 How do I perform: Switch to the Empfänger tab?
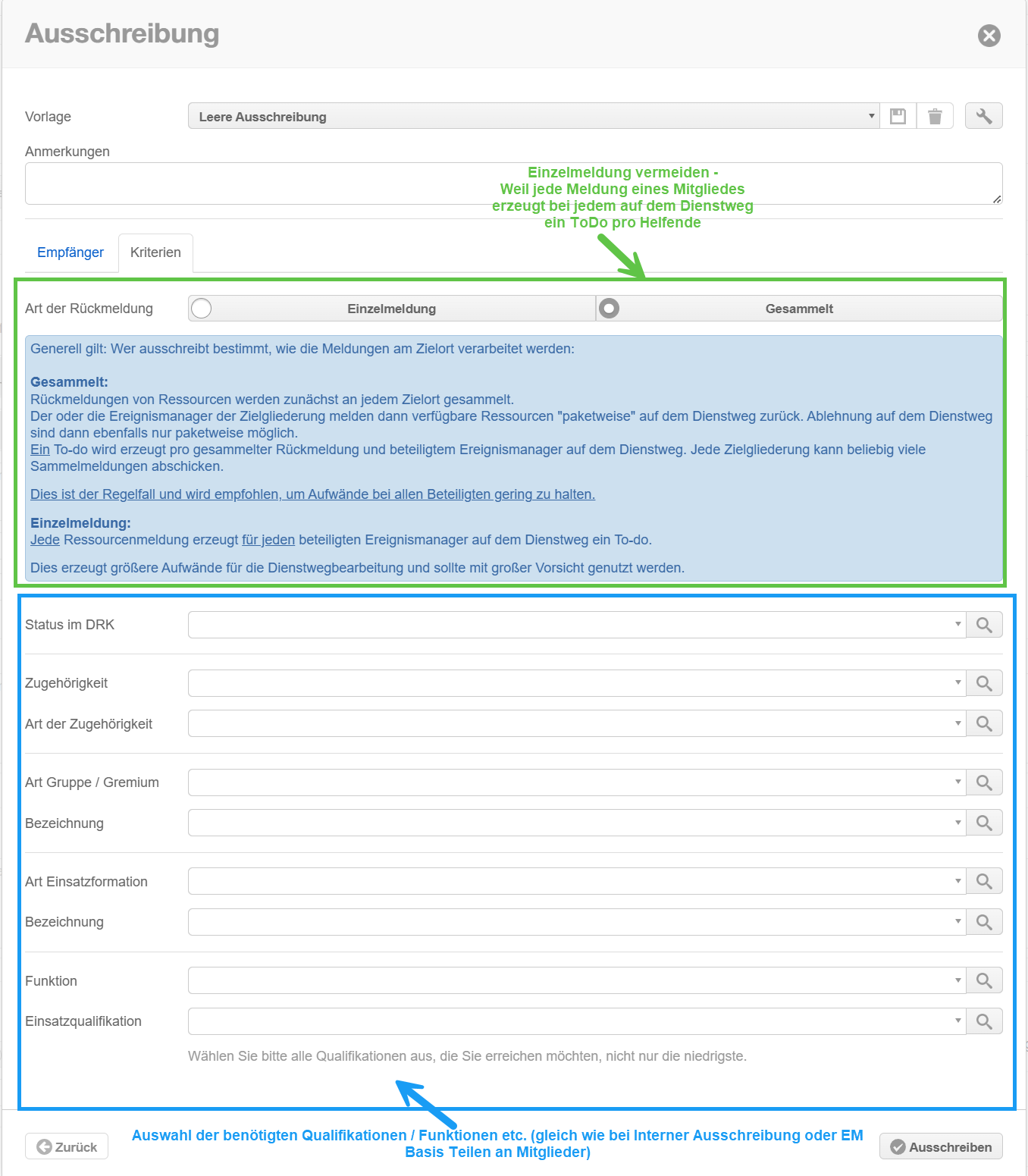pos(71,252)
